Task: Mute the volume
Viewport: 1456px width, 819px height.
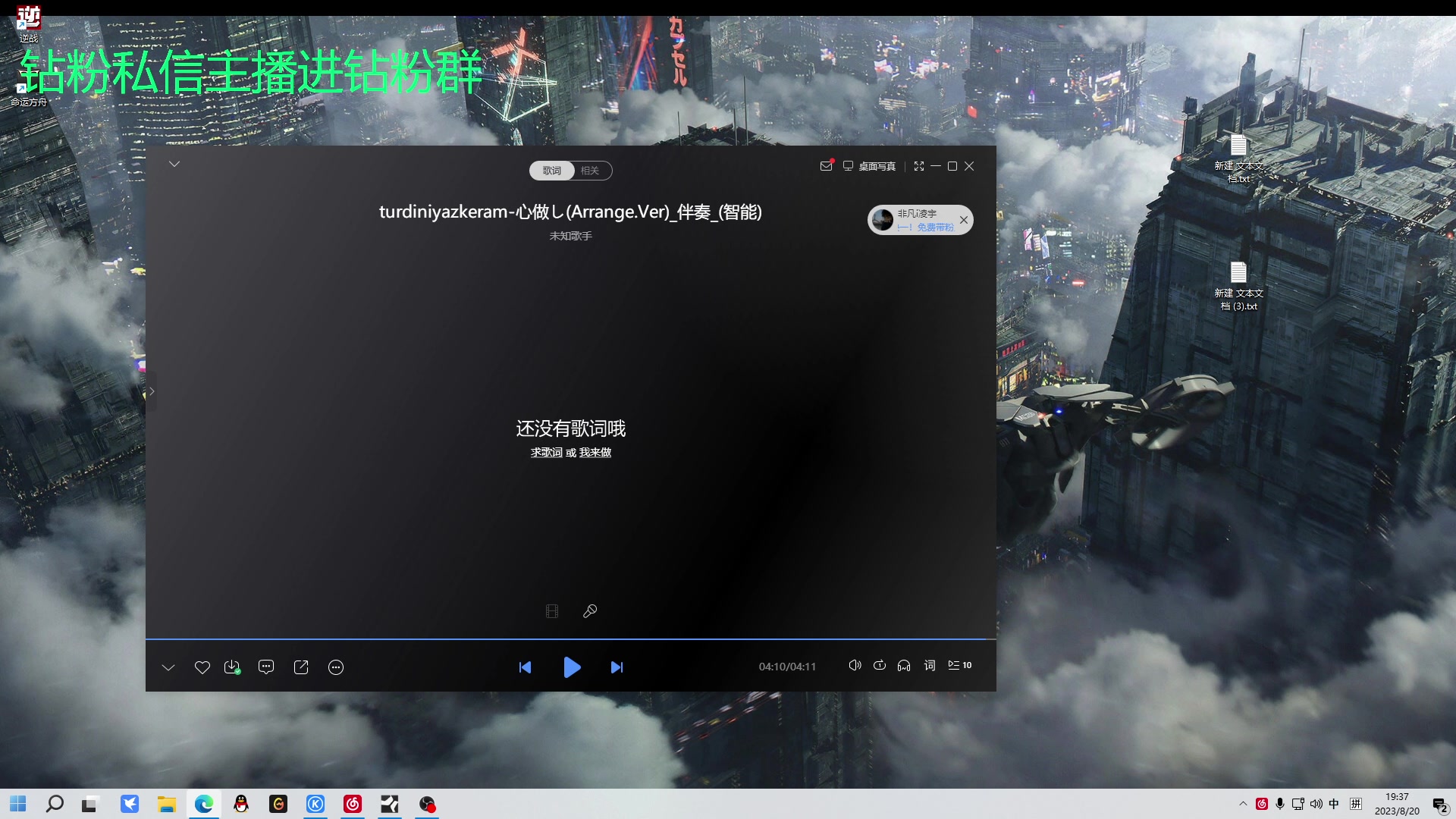Action: 855,665
